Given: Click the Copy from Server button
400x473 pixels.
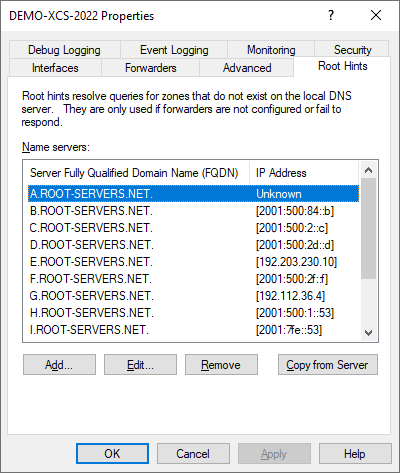Looking at the screenshot, I should point(328,365).
